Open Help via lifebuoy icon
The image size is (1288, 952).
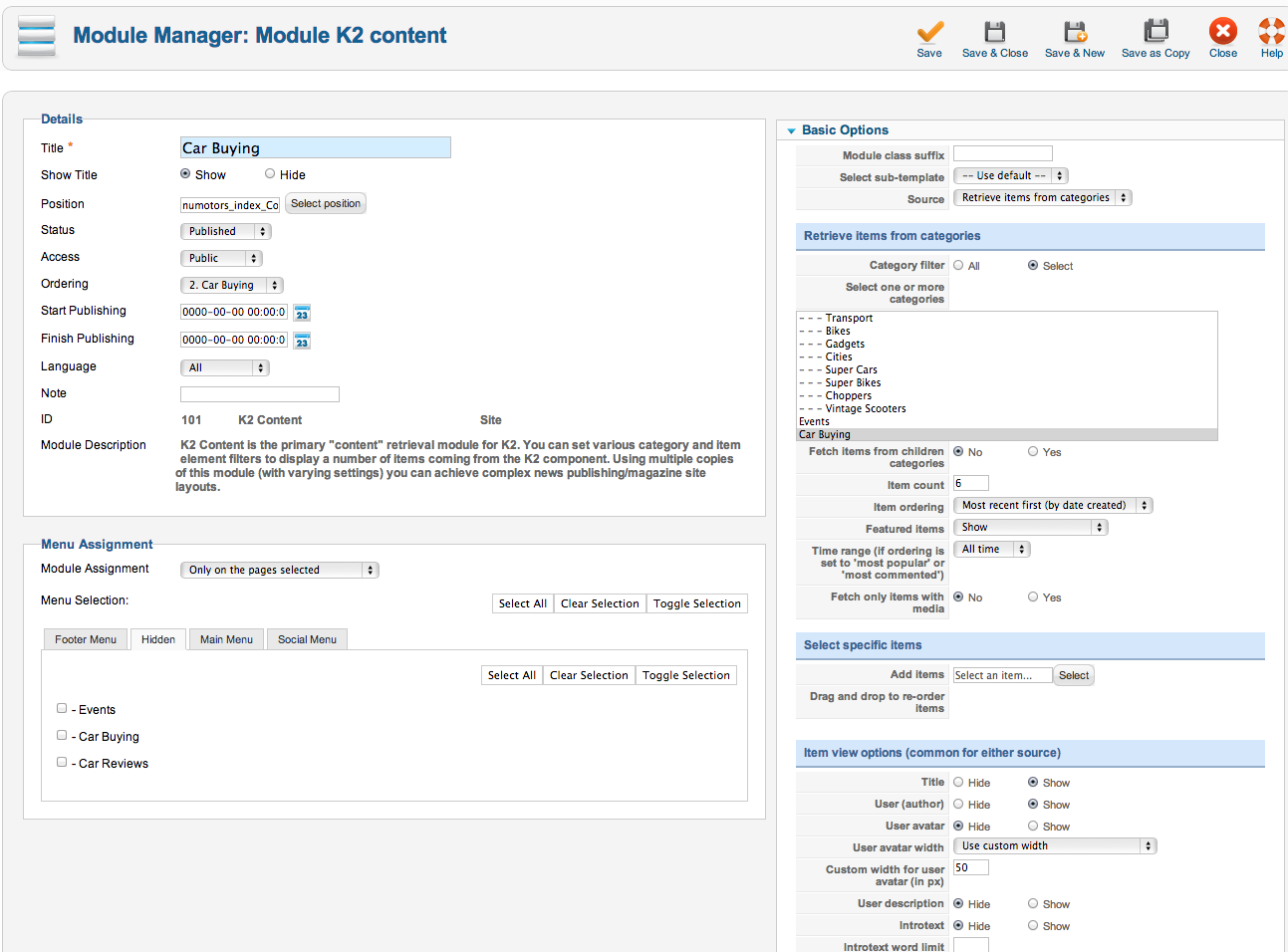(1272, 31)
